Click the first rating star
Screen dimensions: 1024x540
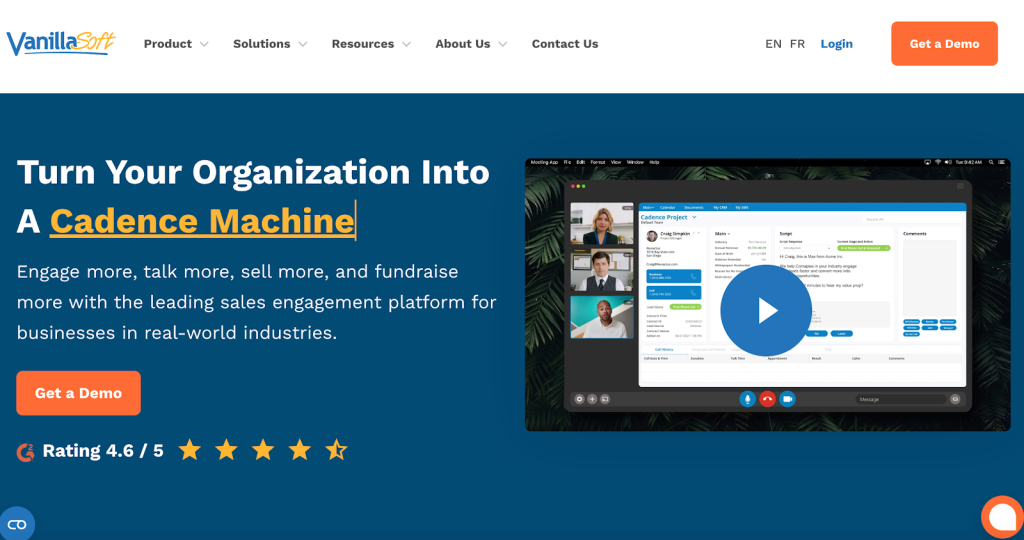[x=190, y=450]
